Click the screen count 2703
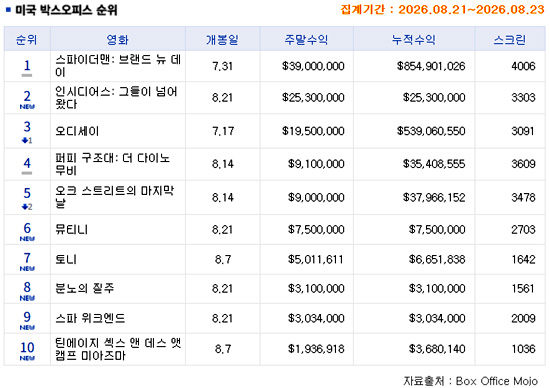The image size is (550, 388). pyautogui.click(x=523, y=229)
